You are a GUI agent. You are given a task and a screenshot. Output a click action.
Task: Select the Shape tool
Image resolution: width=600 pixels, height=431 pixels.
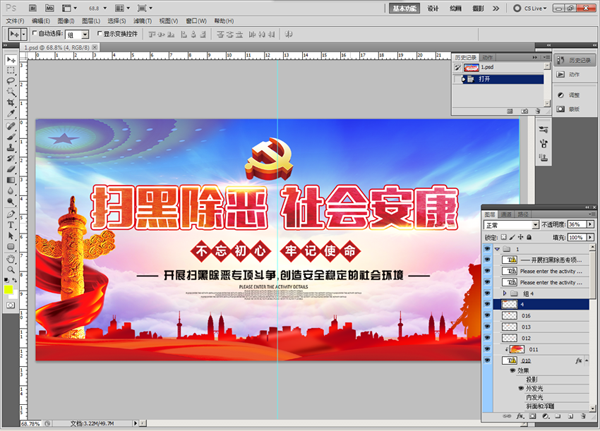(11, 246)
